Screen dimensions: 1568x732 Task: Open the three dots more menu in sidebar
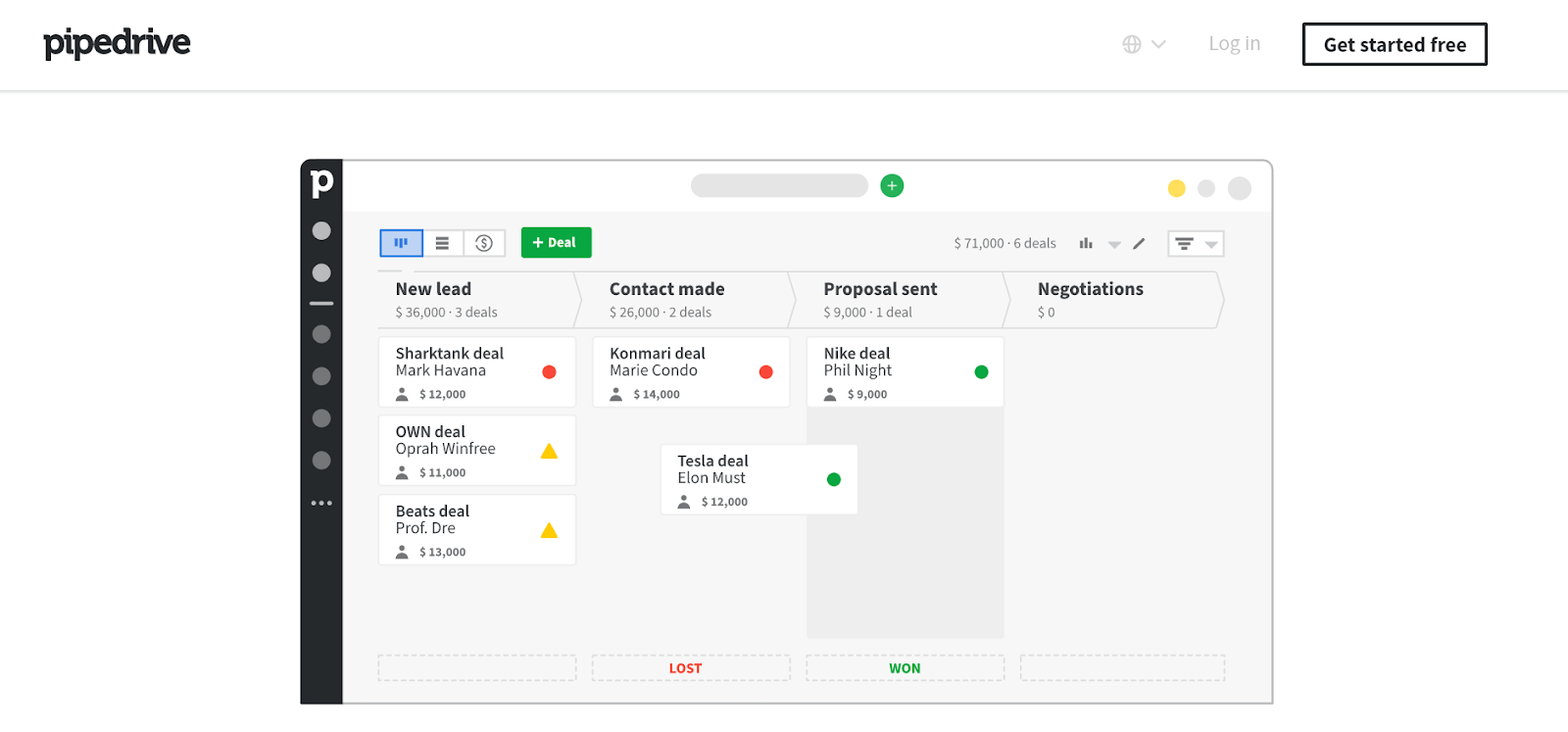coord(321,503)
